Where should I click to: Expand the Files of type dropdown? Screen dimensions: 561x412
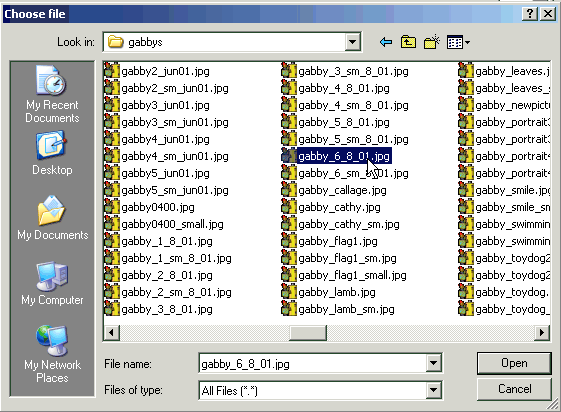(x=433, y=390)
